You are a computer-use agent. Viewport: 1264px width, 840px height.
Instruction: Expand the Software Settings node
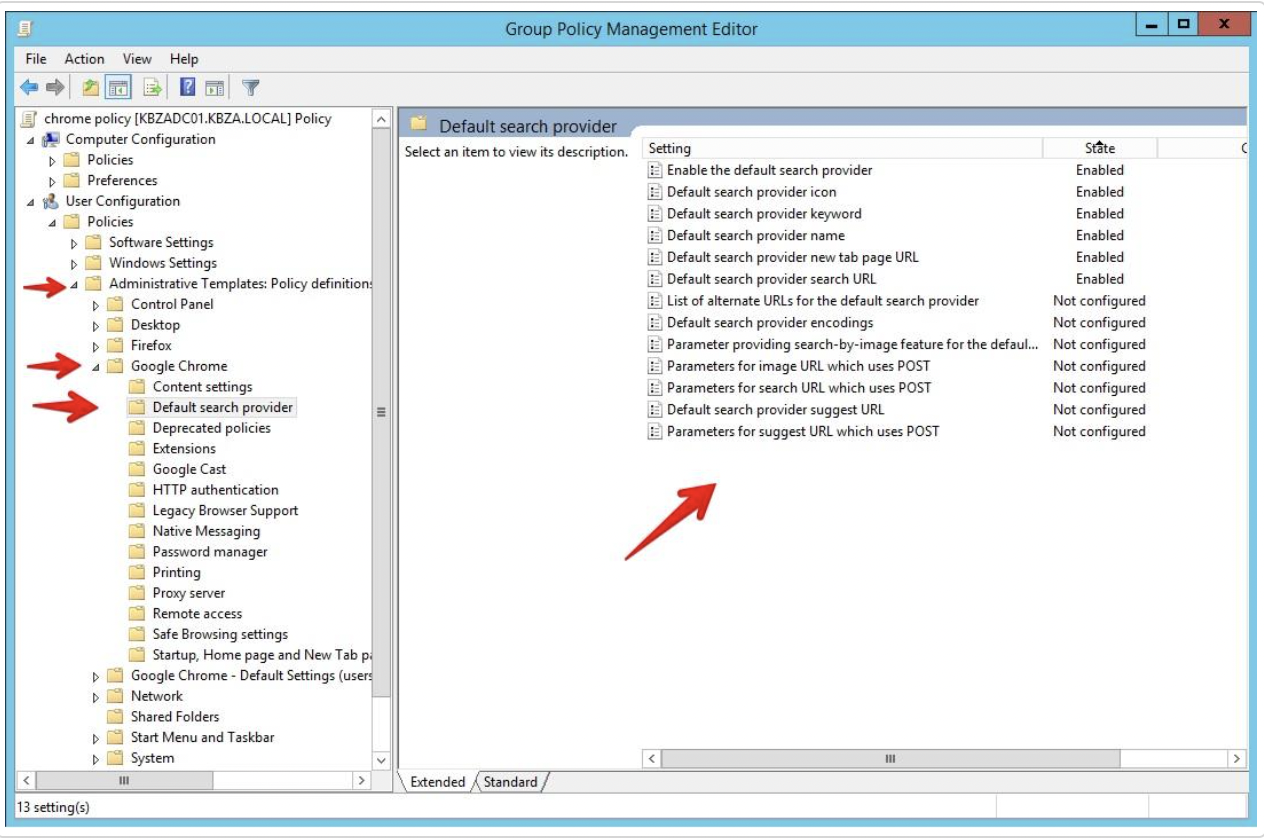[x=75, y=243]
